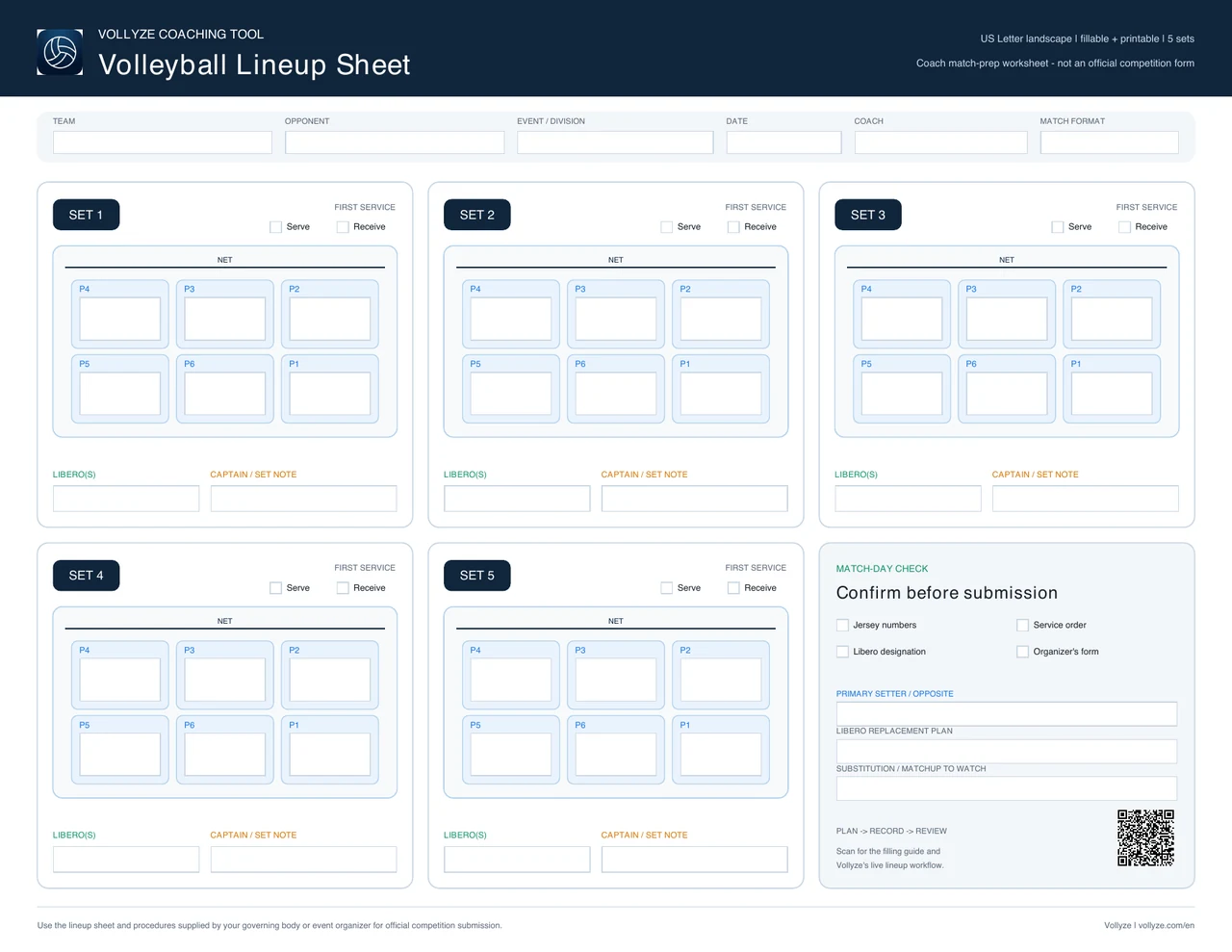Click the Set 4 Captain / Set Note field
The height and width of the screenshot is (952, 1232).
click(304, 860)
